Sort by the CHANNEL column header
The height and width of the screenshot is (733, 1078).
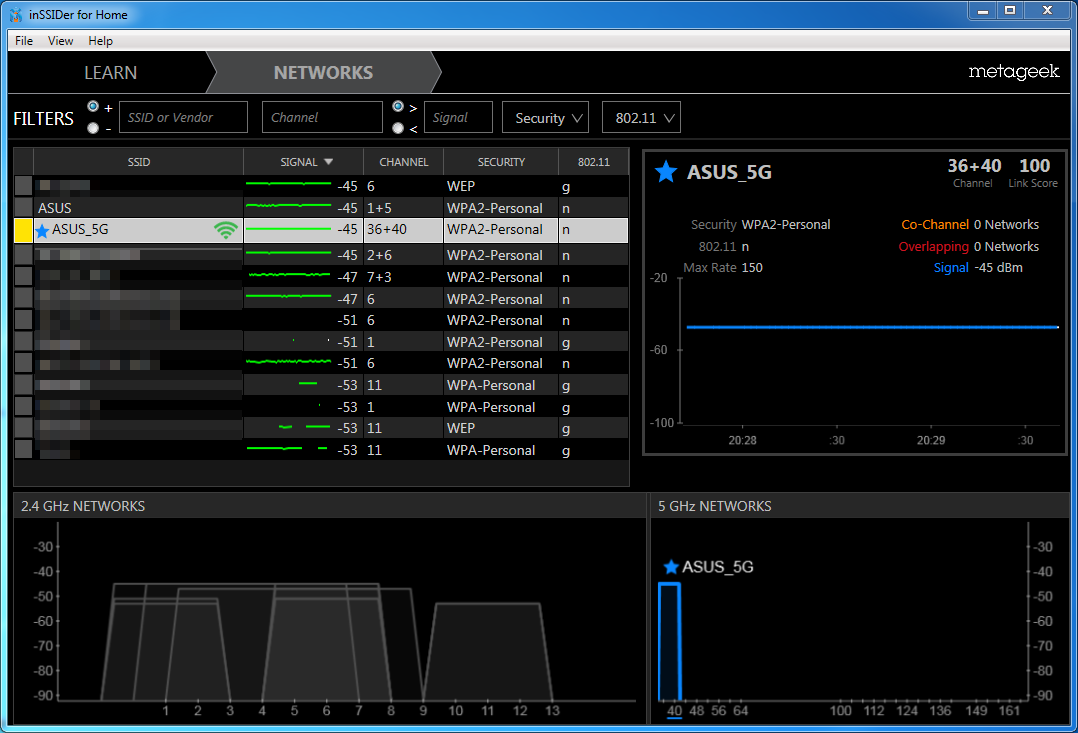(404, 162)
